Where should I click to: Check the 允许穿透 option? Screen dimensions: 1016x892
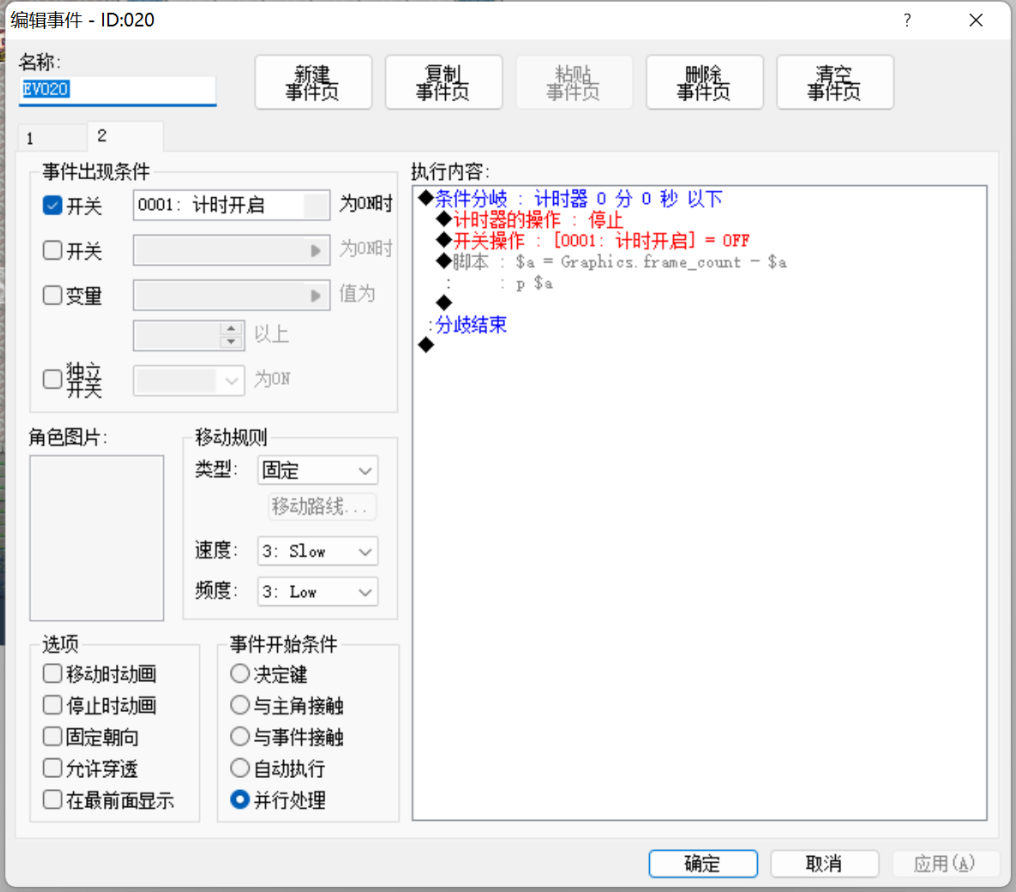52,768
